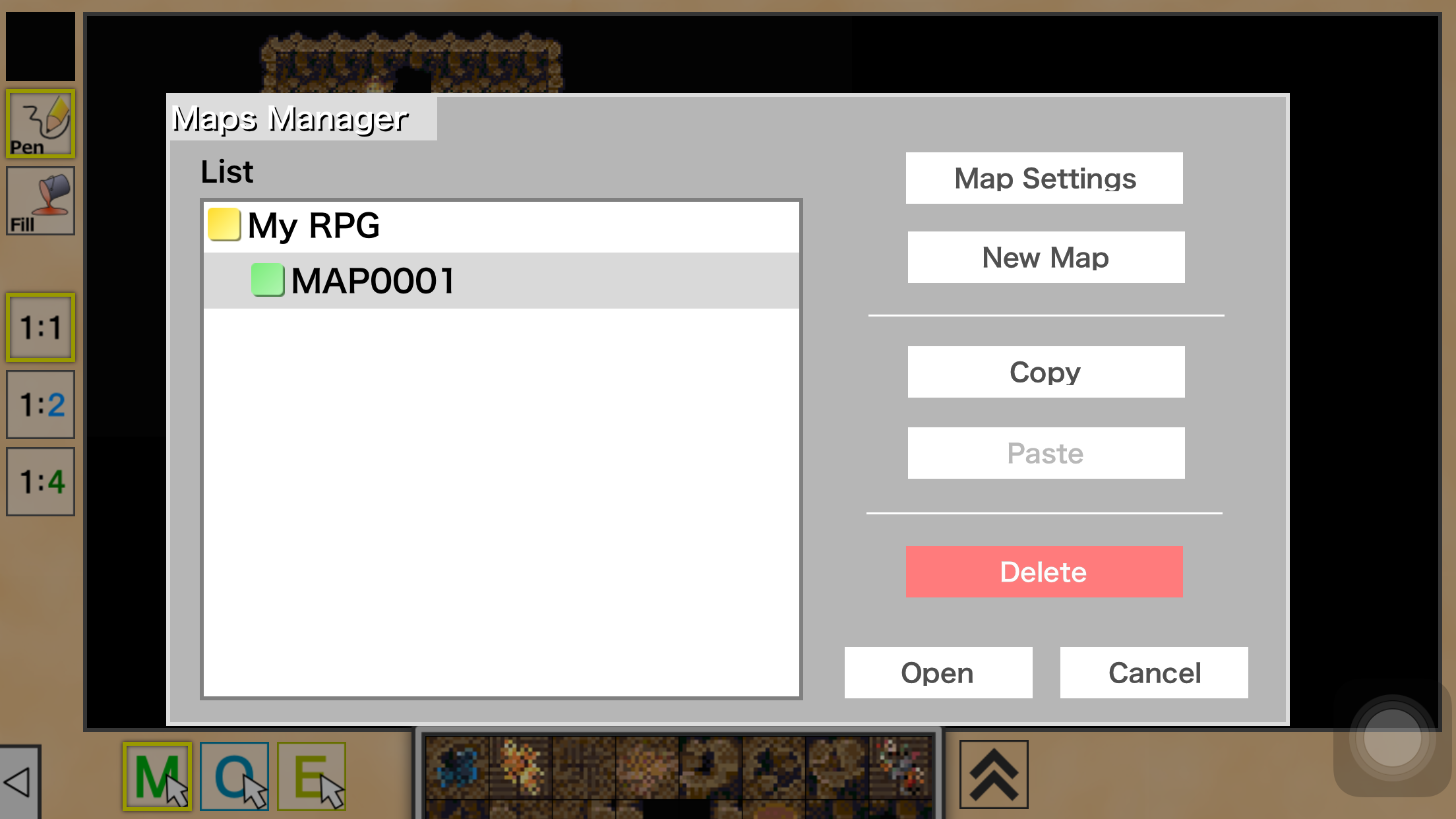Click the back triangle arrow
Viewport: 1456px width, 819px height.
tap(18, 782)
